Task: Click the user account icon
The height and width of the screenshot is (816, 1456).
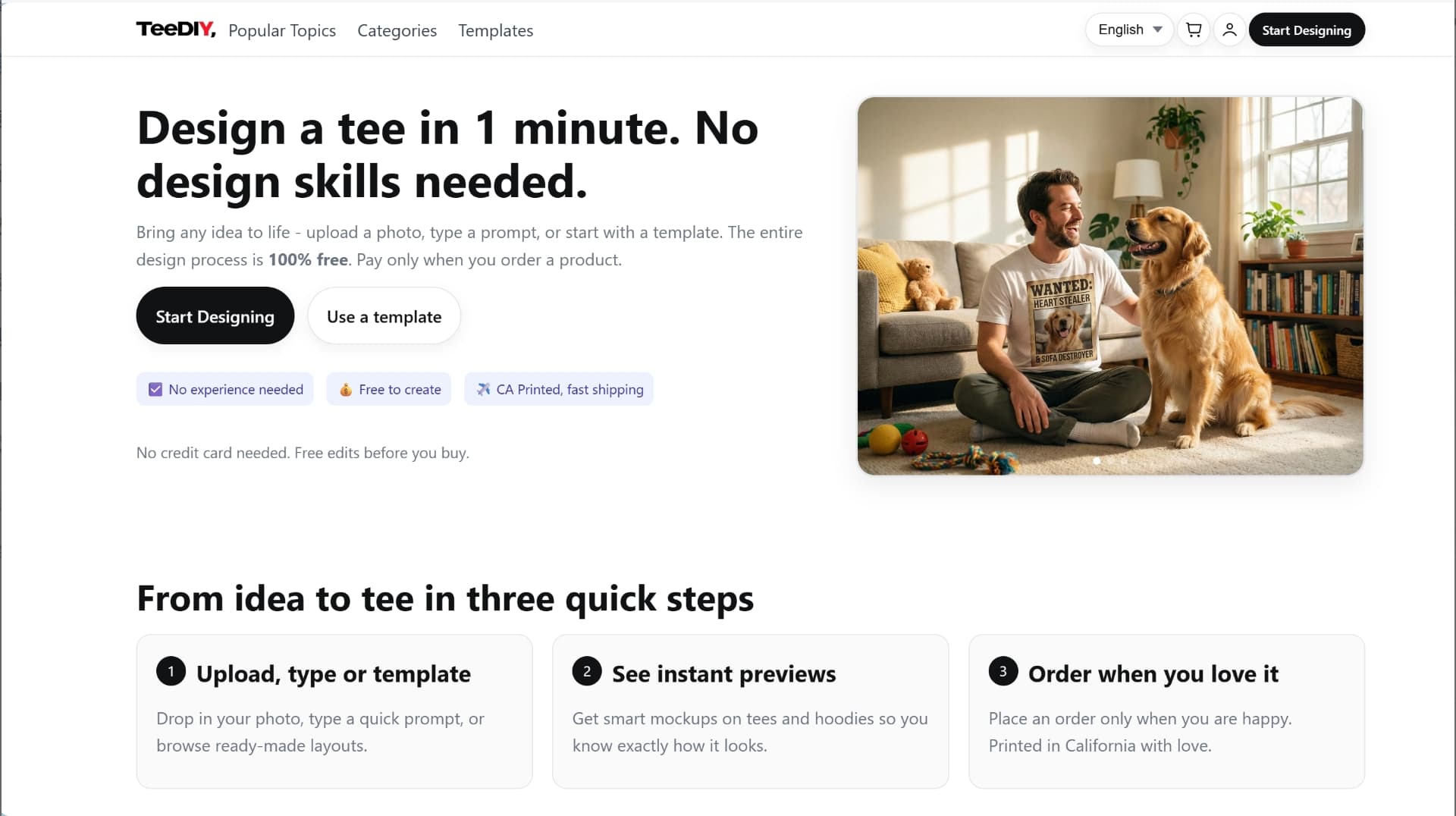Action: [x=1229, y=30]
